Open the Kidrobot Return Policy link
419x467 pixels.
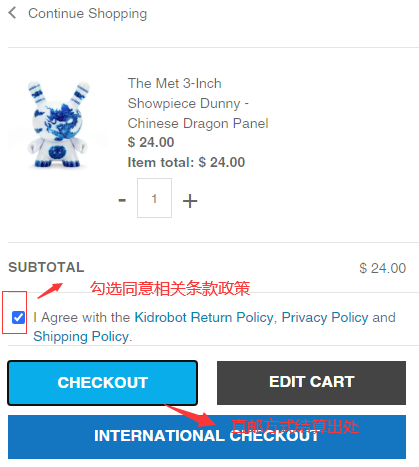[204, 317]
